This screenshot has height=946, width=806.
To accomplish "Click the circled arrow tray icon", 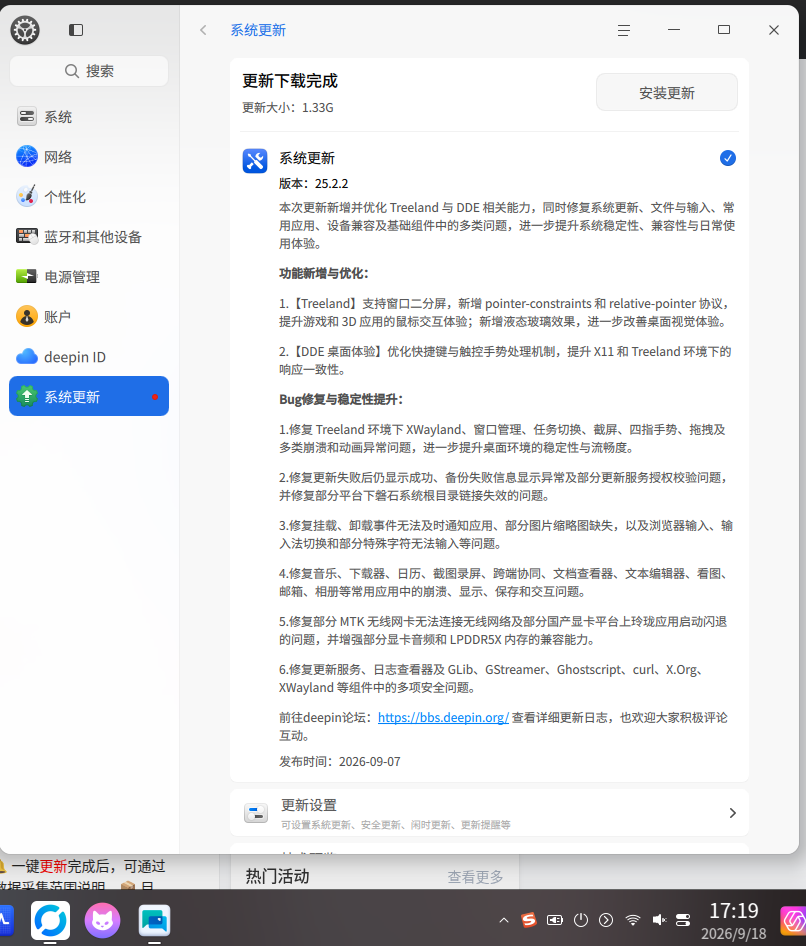I will (x=606, y=919).
